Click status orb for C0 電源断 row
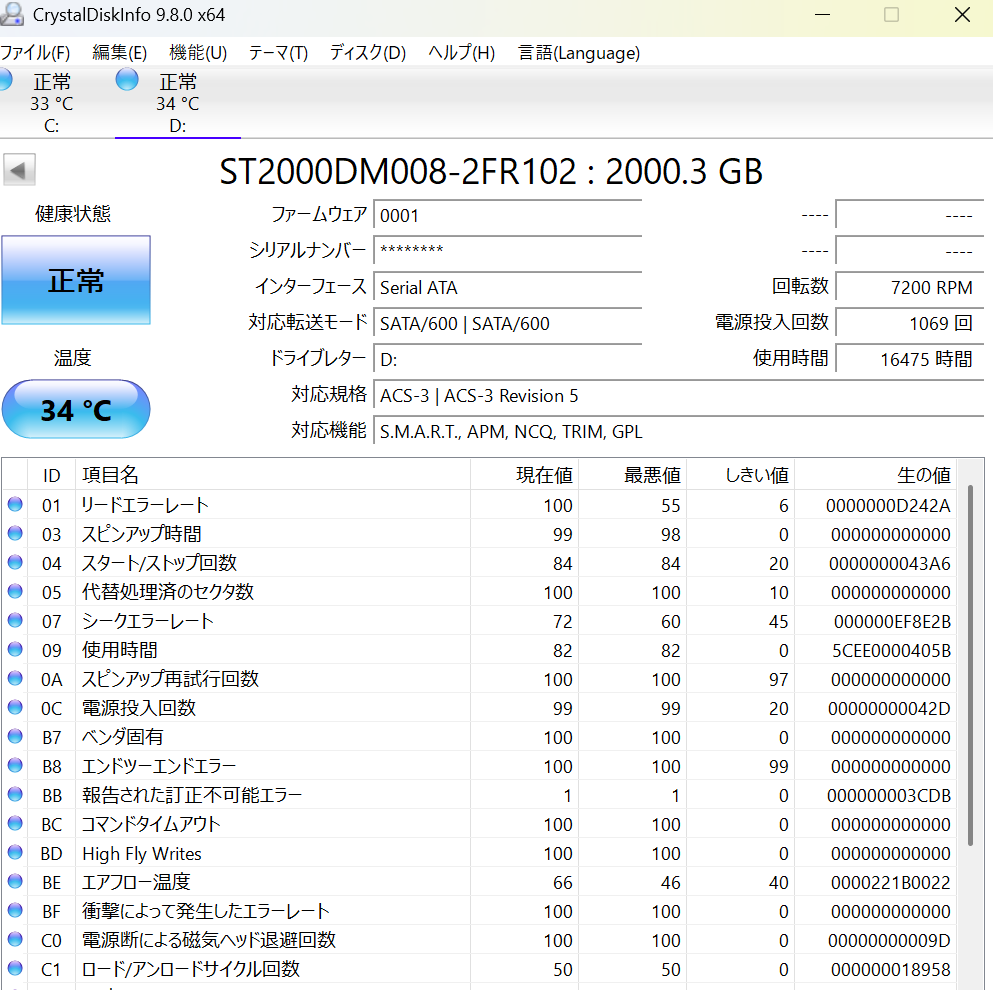Viewport: 993px width, 990px height. pos(15,940)
